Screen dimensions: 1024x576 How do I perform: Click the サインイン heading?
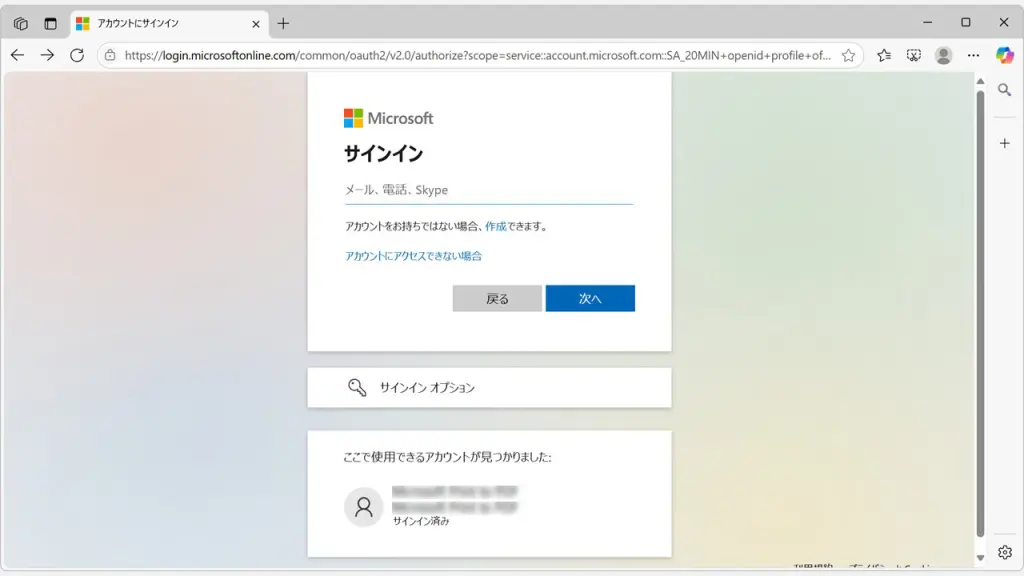(x=383, y=153)
